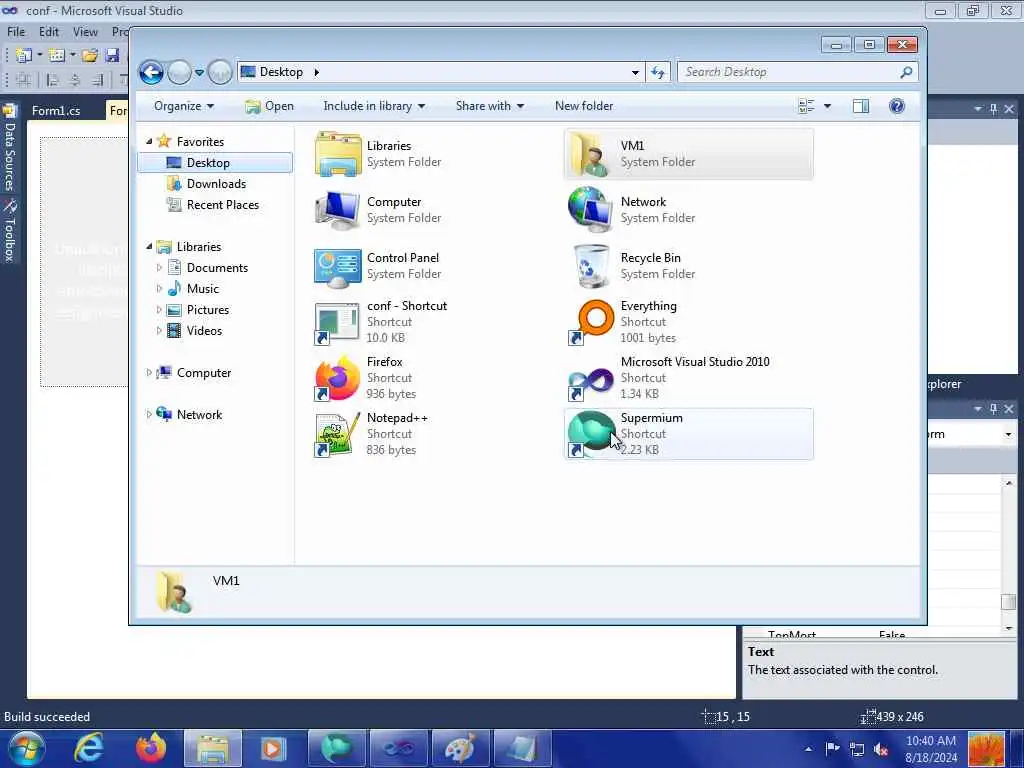1024x768 pixels.
Task: Select Recent Places in Favorites
Action: [222, 204]
